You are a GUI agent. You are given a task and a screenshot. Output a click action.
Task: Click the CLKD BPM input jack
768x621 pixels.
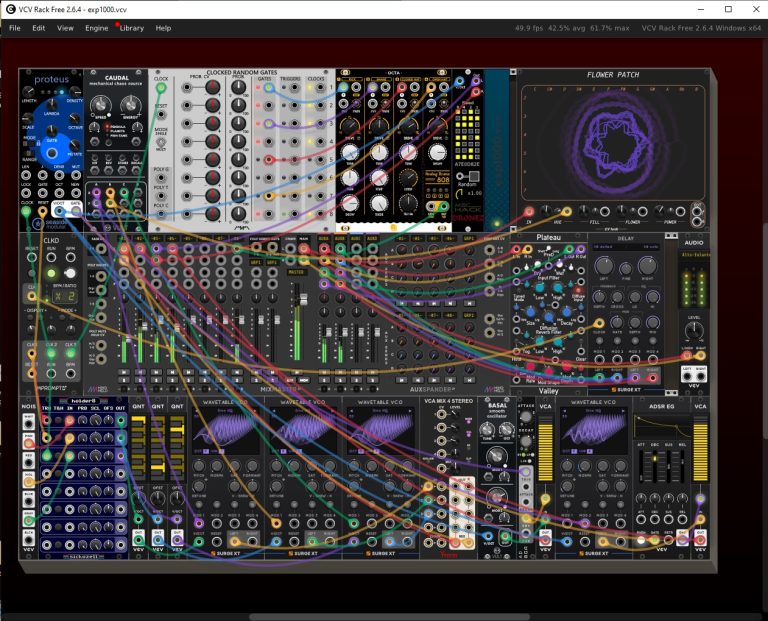coord(71,257)
